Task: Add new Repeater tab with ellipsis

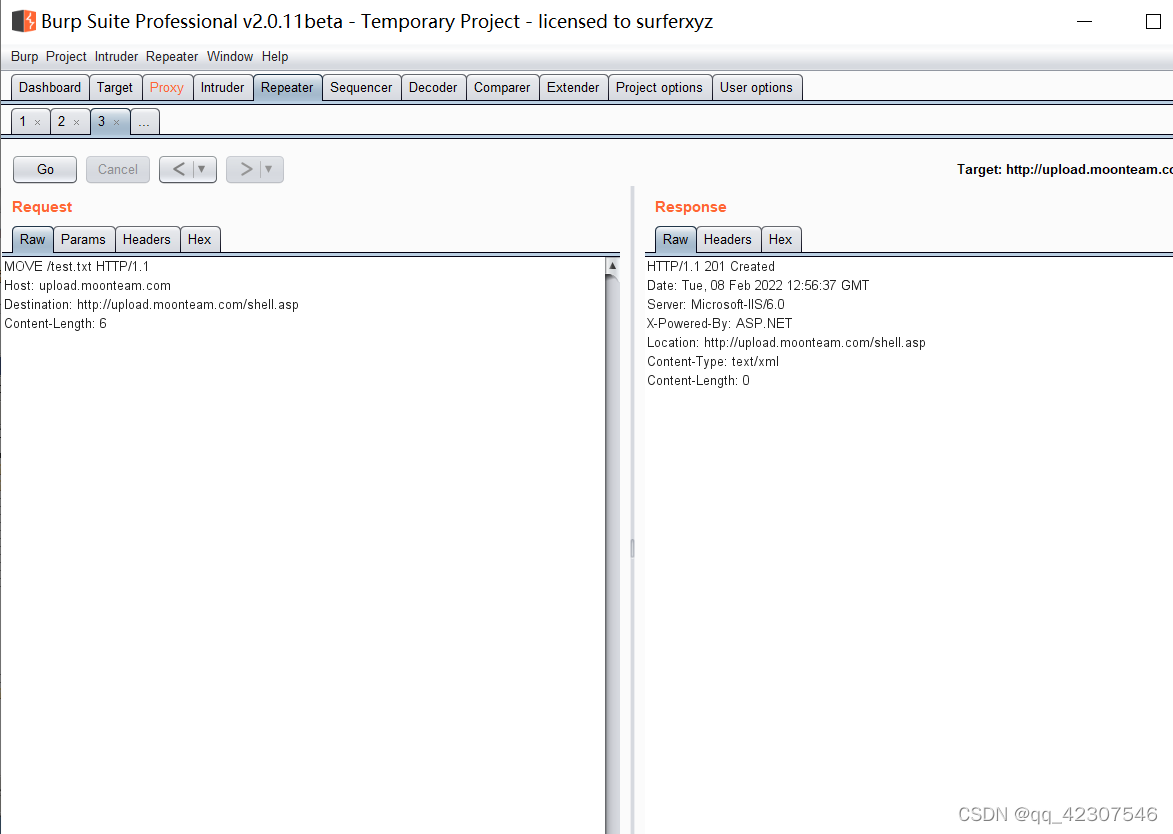Action: (144, 122)
